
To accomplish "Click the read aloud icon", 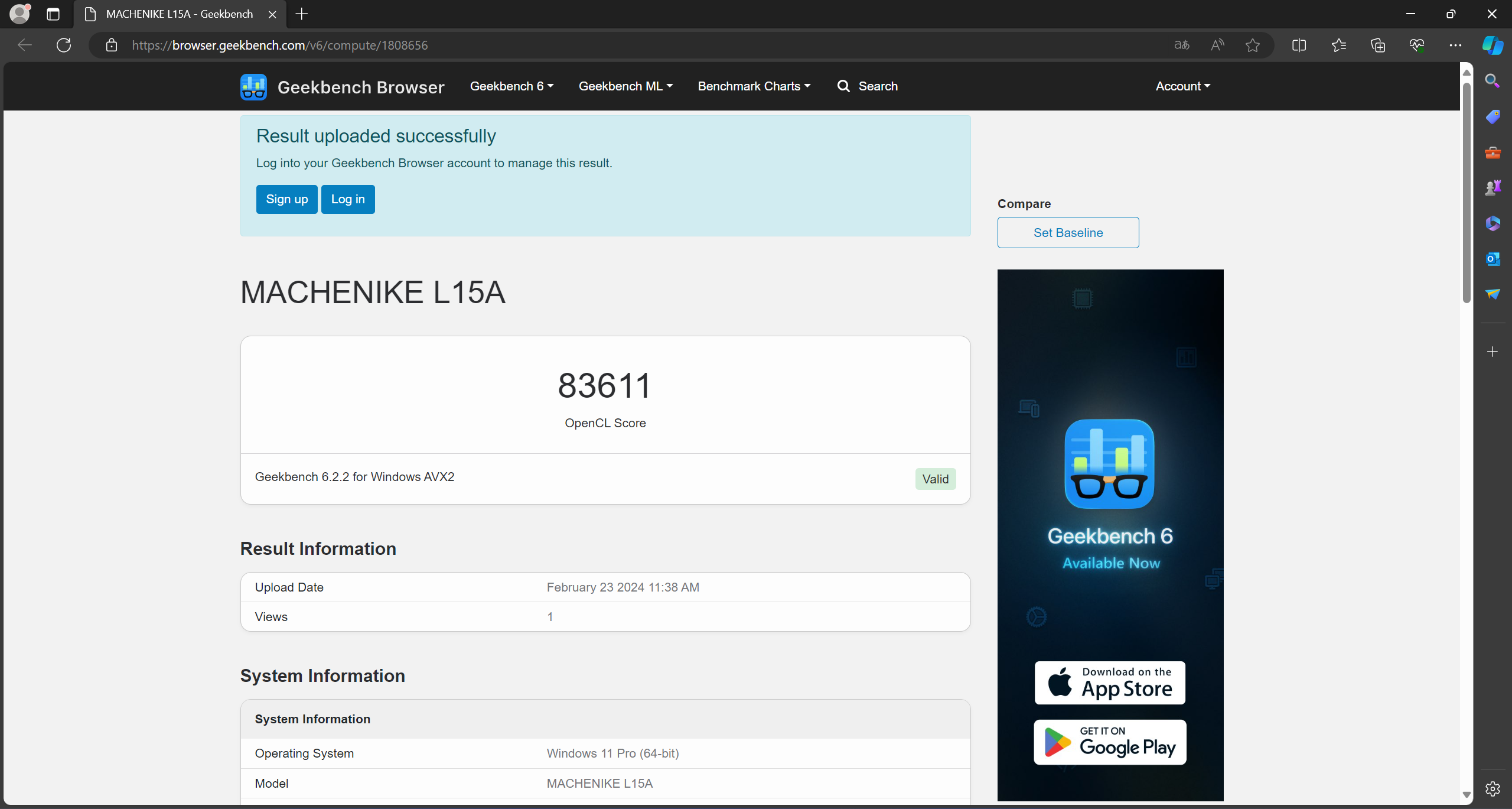I will click(1217, 45).
